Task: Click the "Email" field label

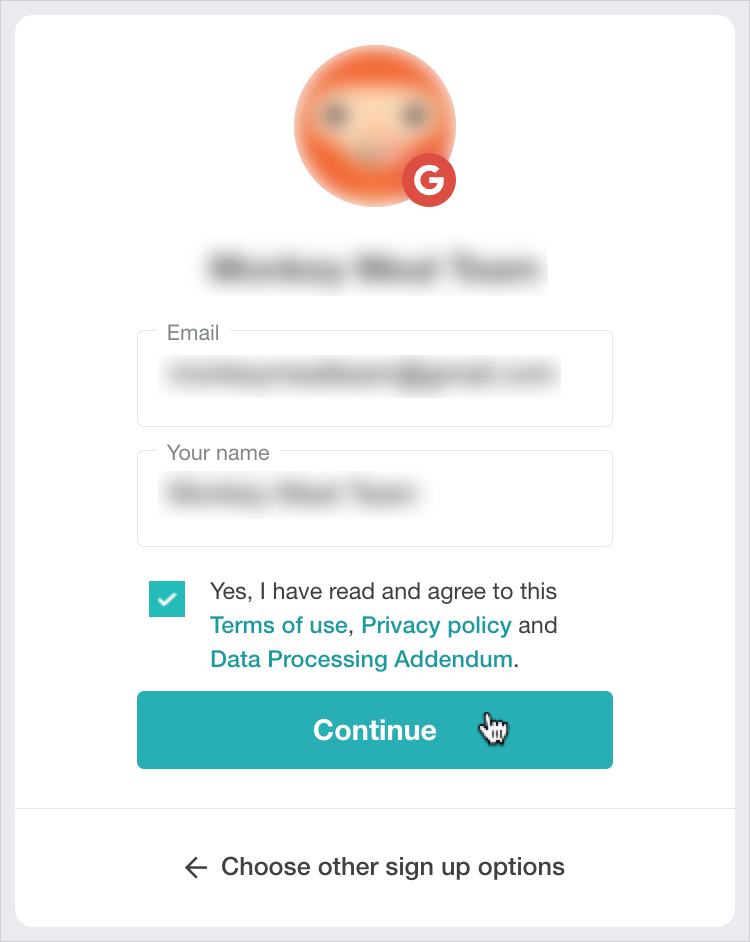Action: pyautogui.click(x=193, y=333)
